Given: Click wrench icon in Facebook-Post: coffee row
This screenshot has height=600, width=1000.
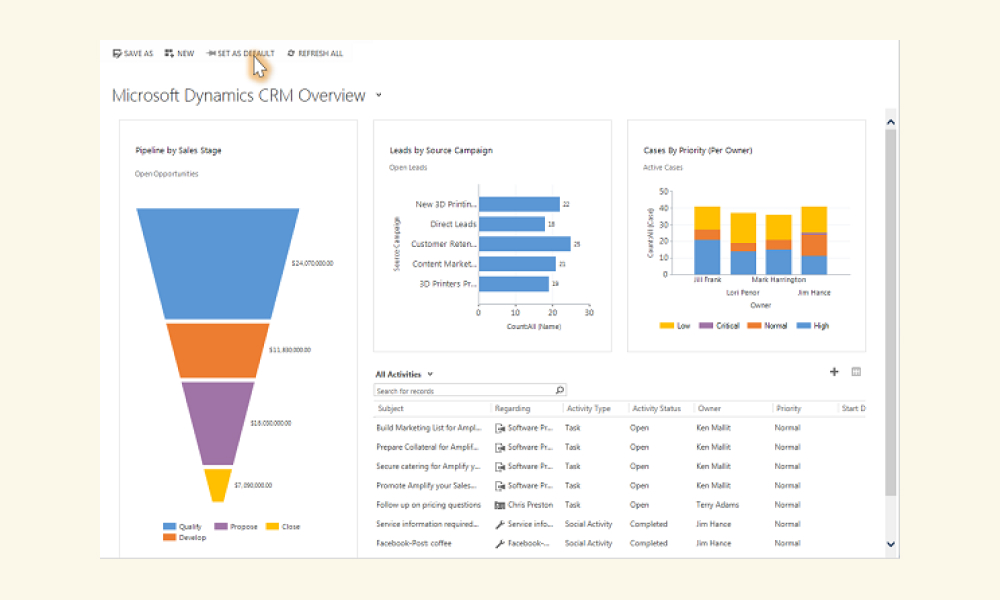Looking at the screenshot, I should pos(500,543).
